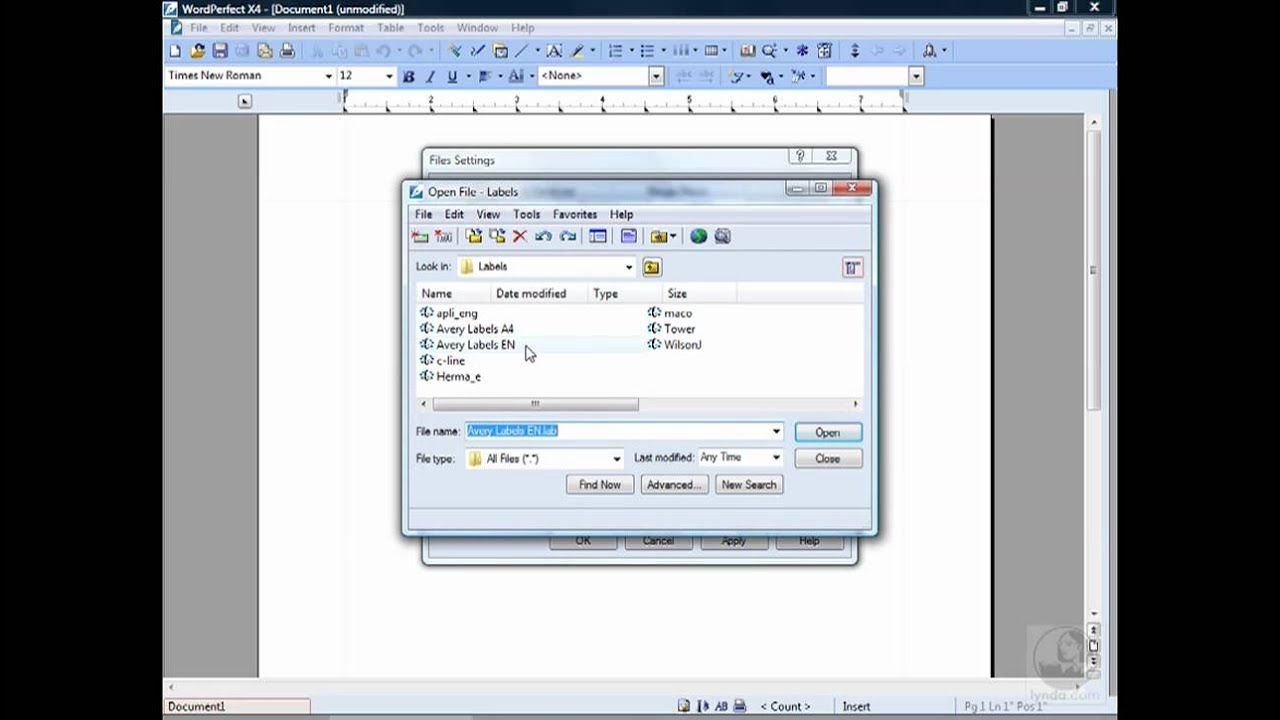This screenshot has height=720, width=1280.
Task: Click the Copy to Folder icon in dialog toolbar
Action: [x=474, y=237]
